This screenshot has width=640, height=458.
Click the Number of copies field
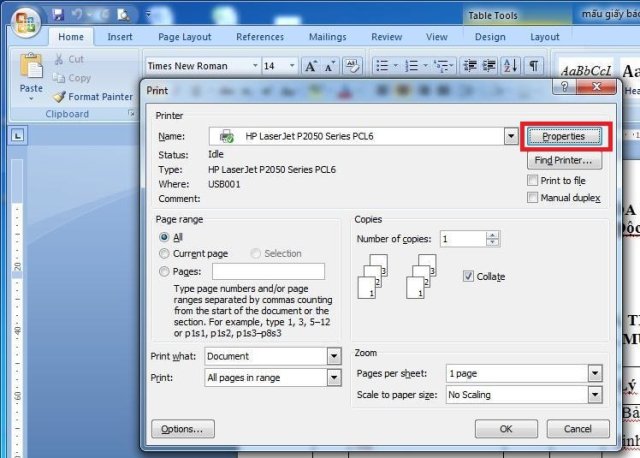463,239
